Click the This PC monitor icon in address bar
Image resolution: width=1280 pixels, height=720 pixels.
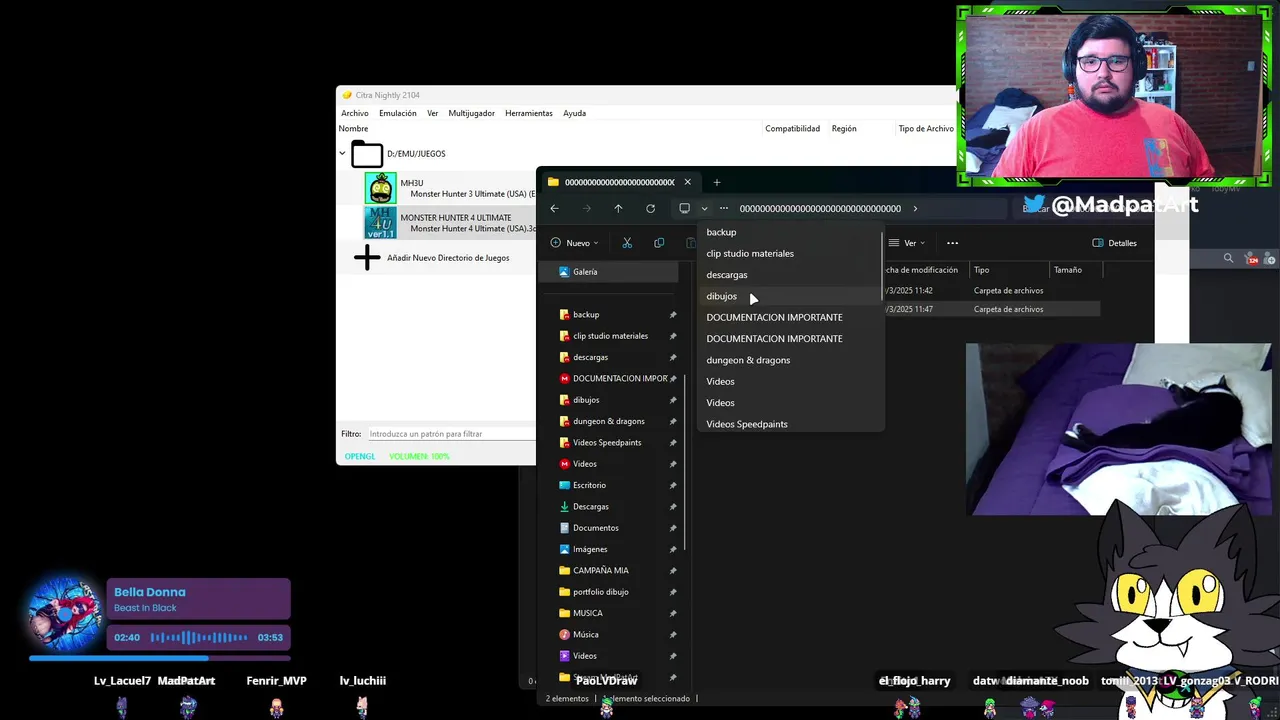(x=684, y=209)
